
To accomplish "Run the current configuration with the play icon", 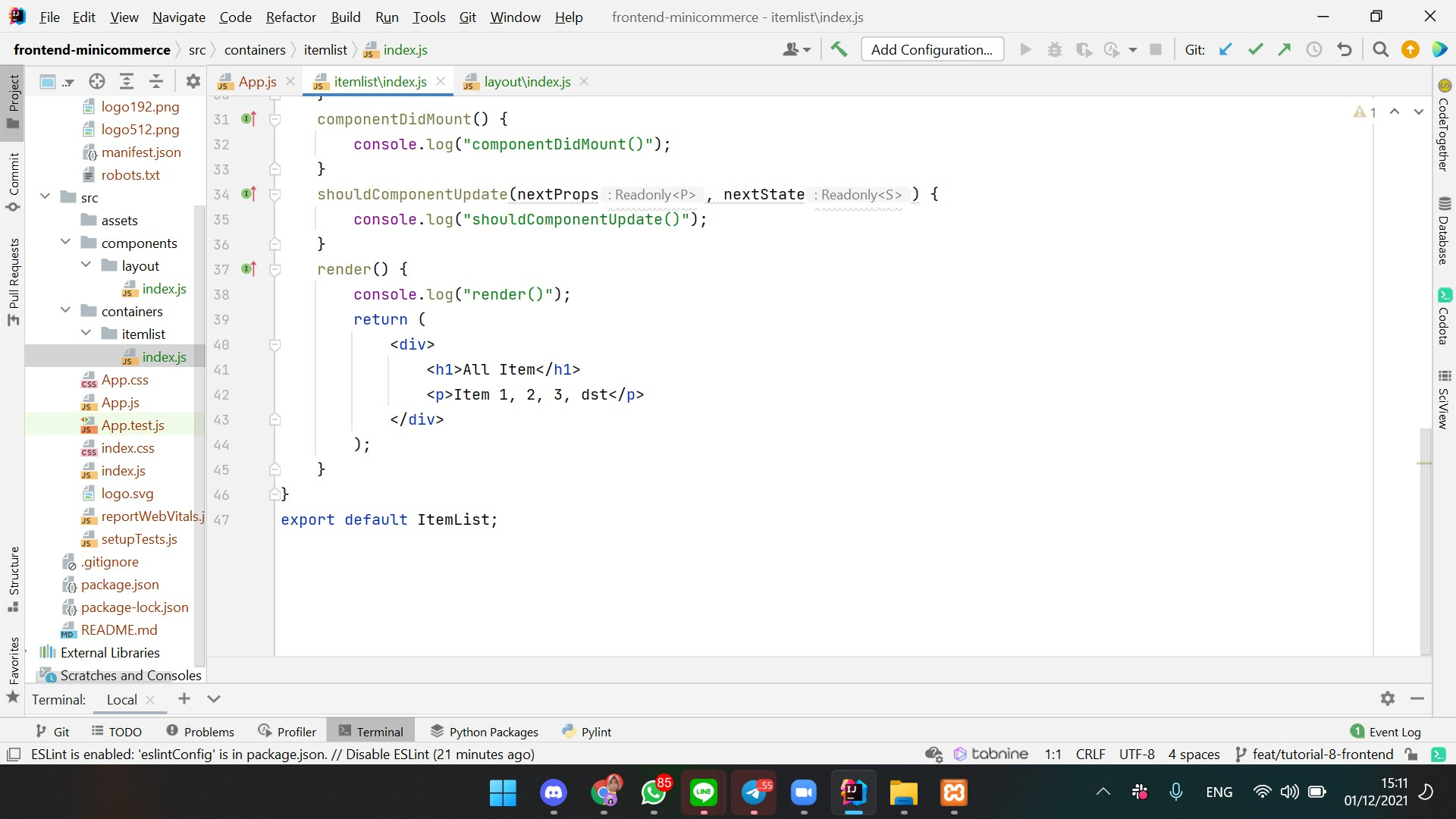I will tap(1025, 49).
